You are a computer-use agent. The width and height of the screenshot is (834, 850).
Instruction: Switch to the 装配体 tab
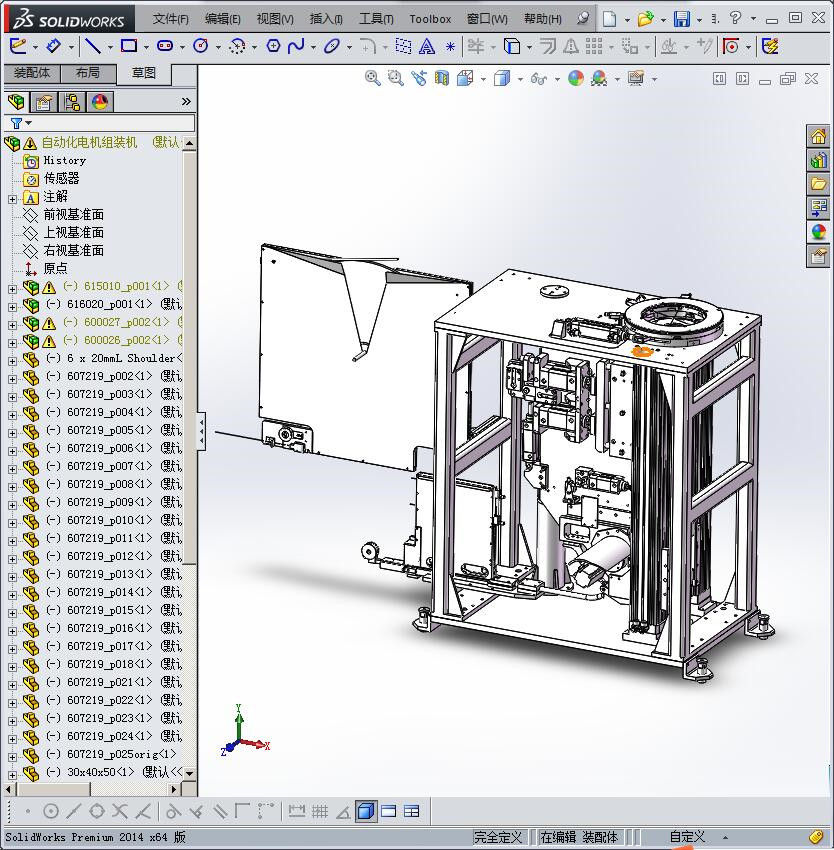pyautogui.click(x=32, y=73)
